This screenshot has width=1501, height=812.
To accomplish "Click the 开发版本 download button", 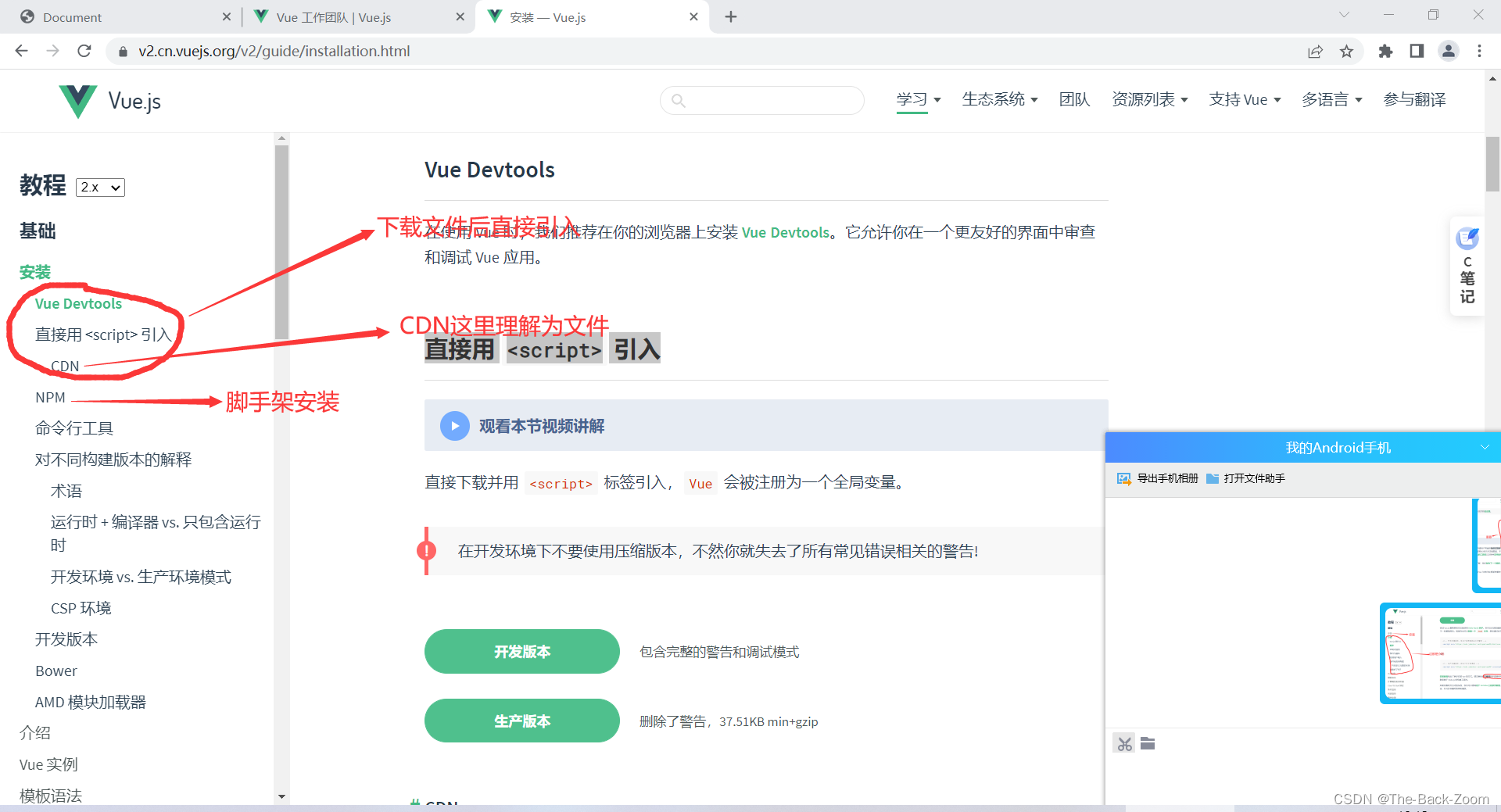I will coord(522,651).
